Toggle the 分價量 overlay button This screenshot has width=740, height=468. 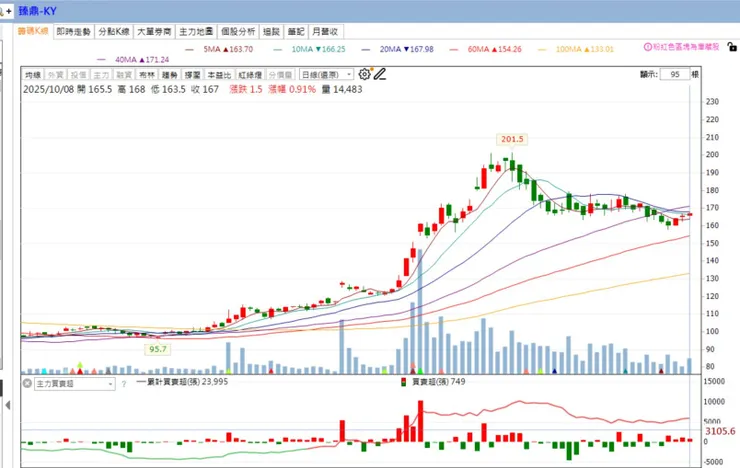[280, 75]
